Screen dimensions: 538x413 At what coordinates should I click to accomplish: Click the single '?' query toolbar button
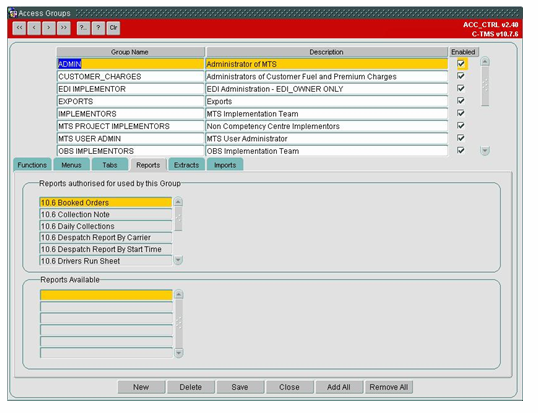coord(98,28)
